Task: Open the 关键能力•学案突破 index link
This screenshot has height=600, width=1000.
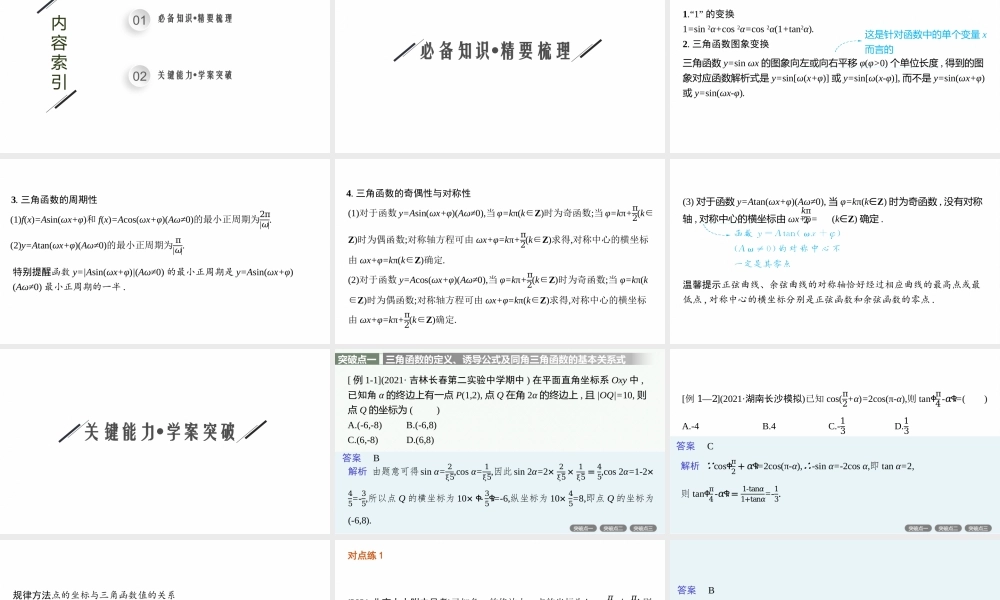Action: click(x=195, y=76)
